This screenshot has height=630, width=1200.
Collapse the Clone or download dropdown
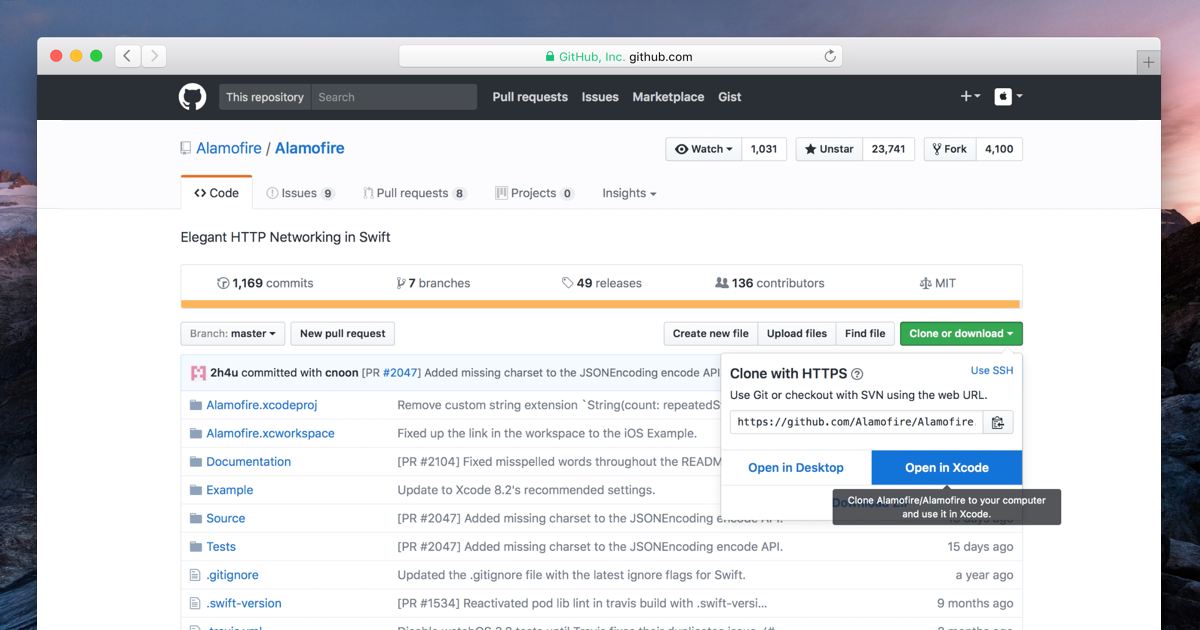coord(960,334)
